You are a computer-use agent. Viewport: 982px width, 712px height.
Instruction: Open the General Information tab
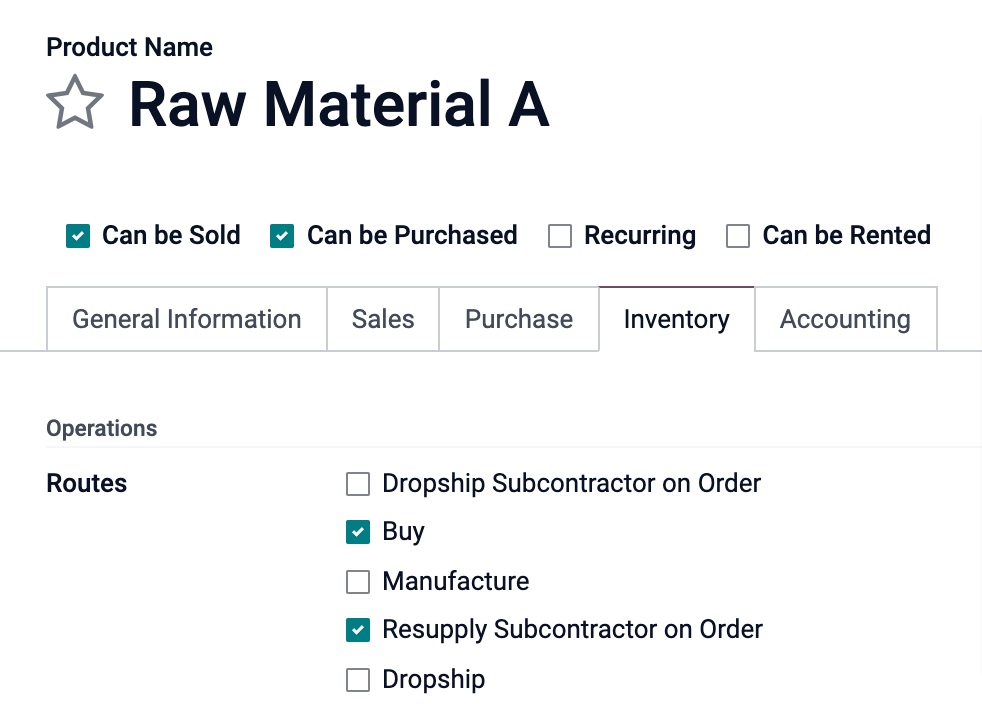click(x=187, y=319)
